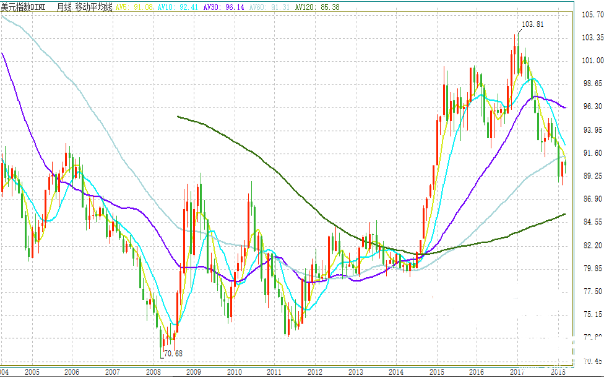Select 2017 on the time axis

(517, 372)
